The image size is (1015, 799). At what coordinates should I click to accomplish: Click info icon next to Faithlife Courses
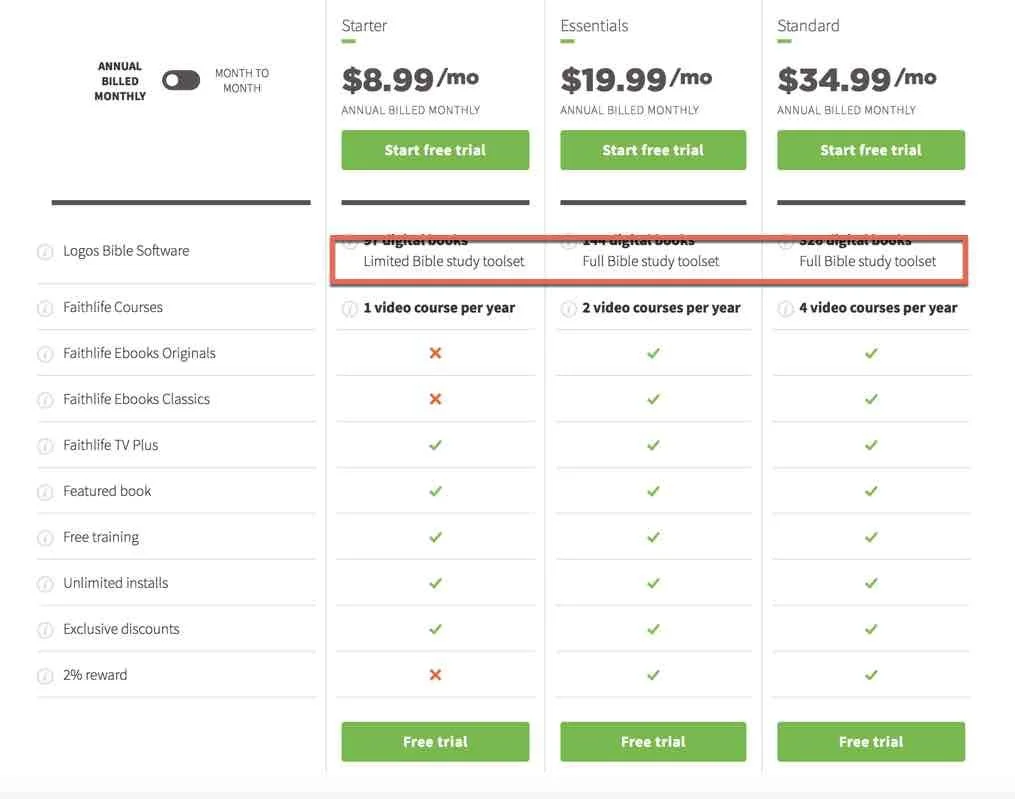tap(45, 308)
